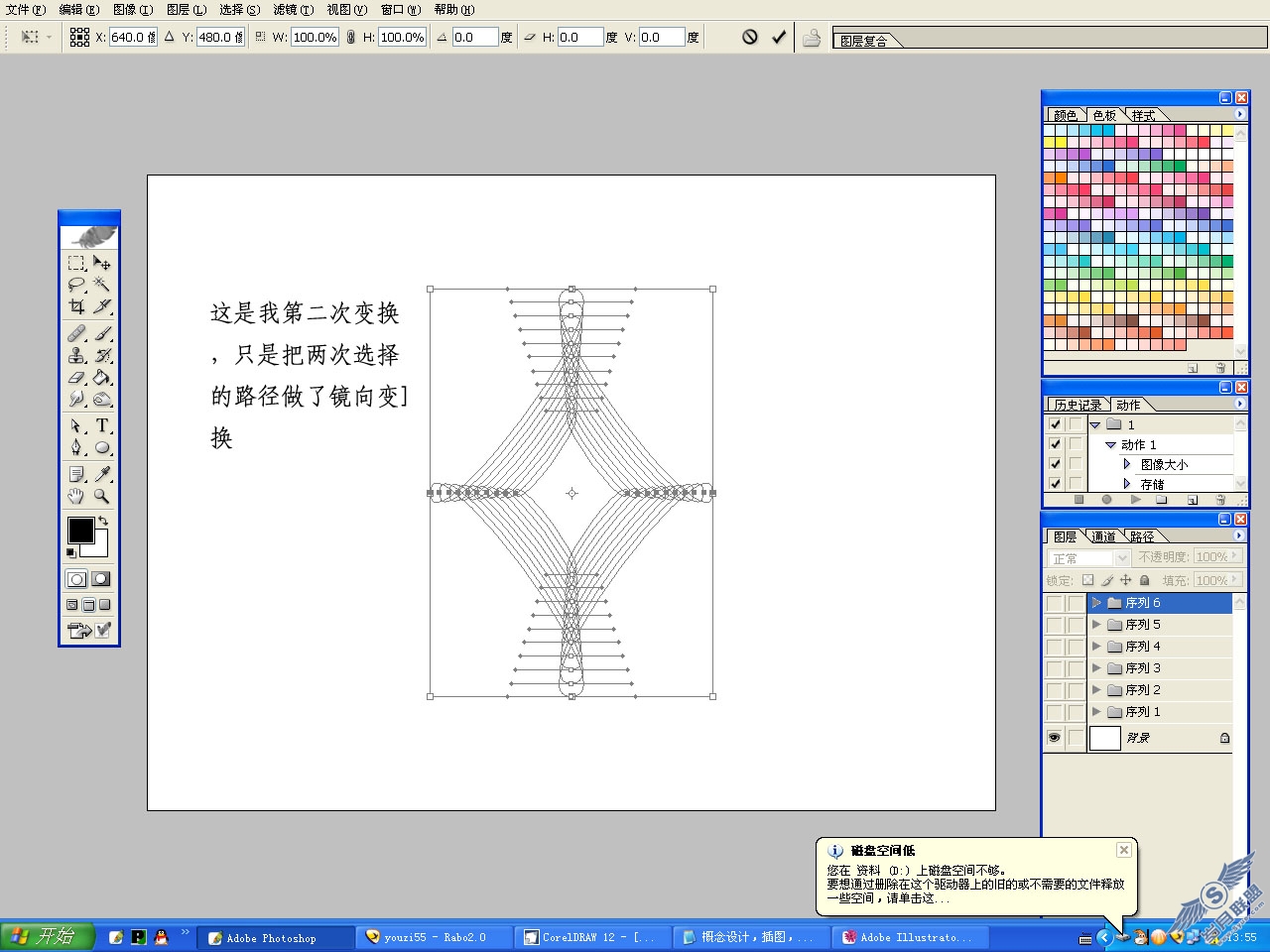Open the 滤镜 menu
This screenshot has width=1270, height=952.
coord(293,10)
